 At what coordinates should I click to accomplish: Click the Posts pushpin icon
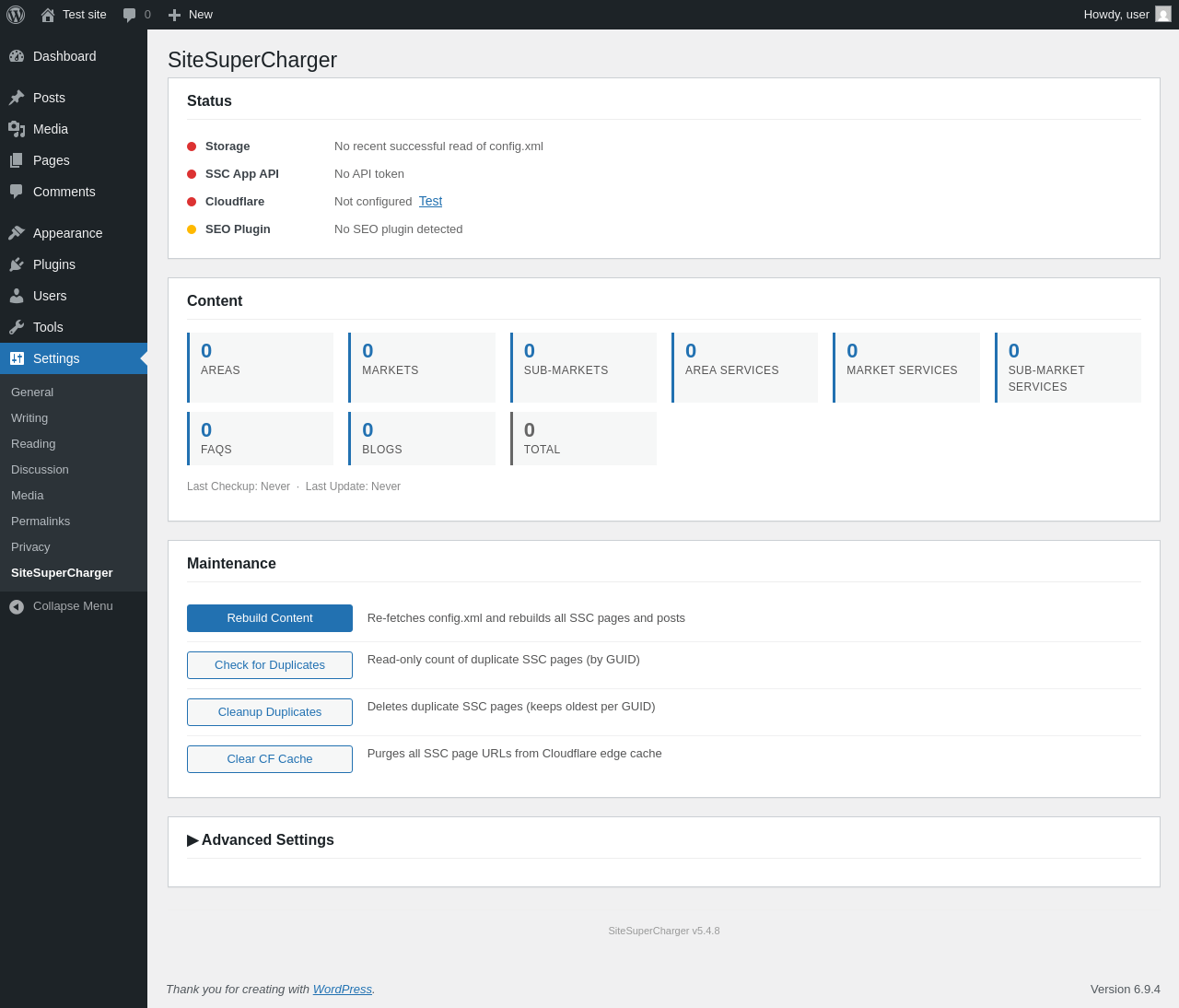coord(17,98)
